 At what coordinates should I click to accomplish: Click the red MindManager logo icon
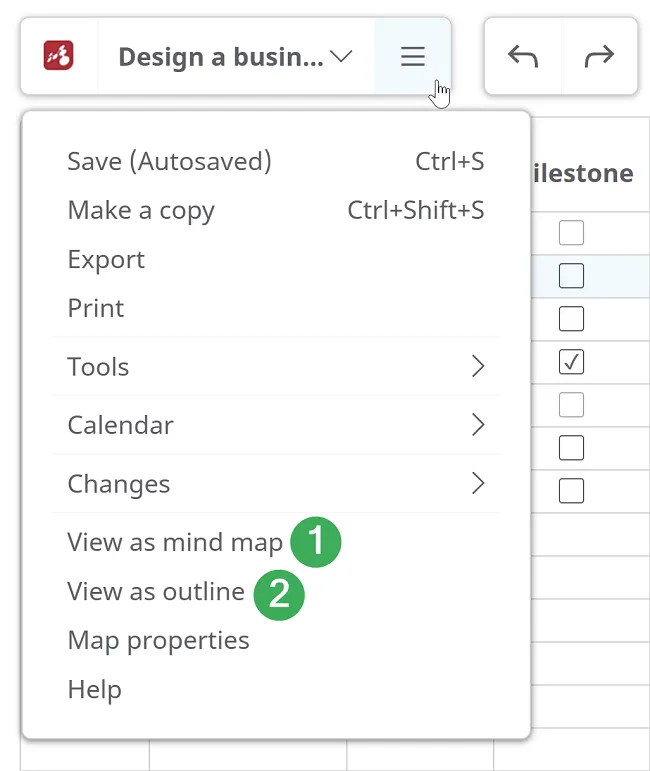(59, 56)
